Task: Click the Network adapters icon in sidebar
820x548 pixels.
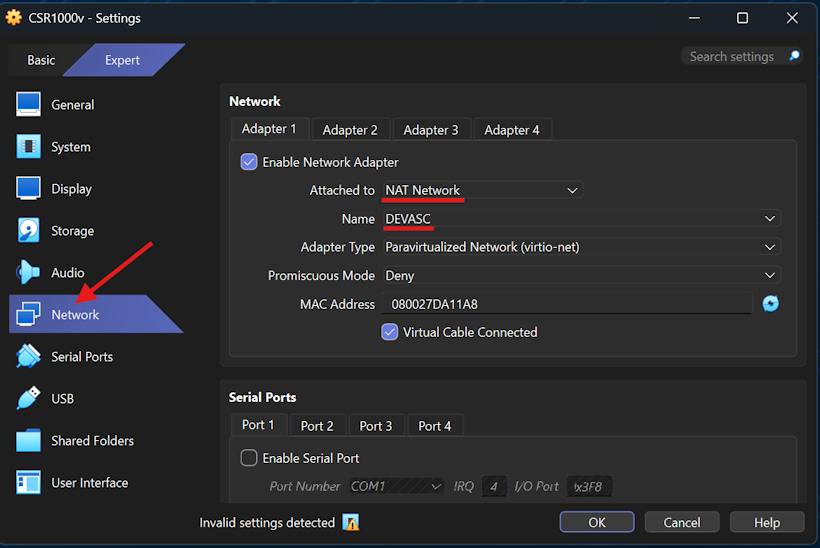Action: click(x=28, y=314)
